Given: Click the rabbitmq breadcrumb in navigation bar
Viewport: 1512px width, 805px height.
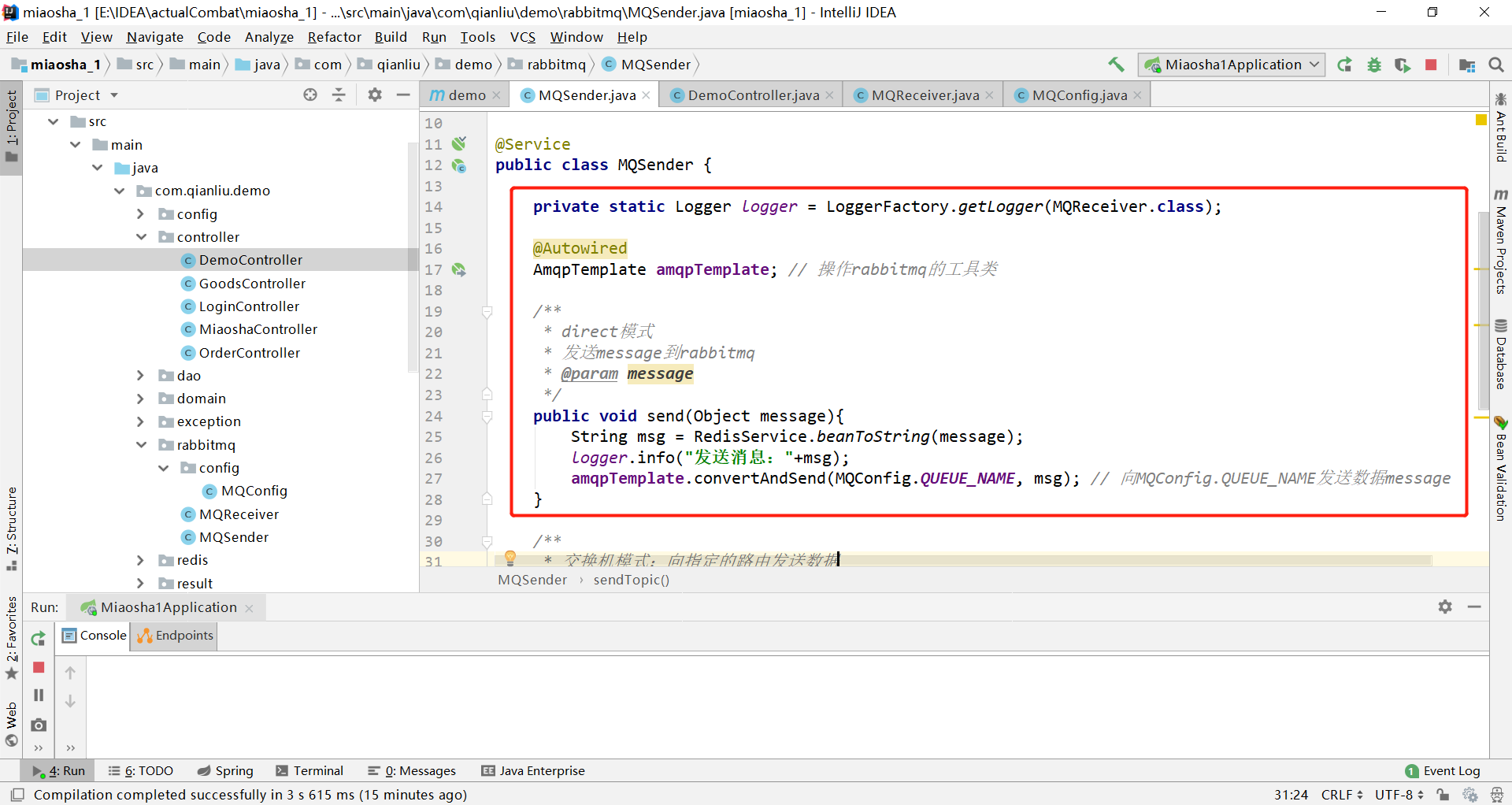Looking at the screenshot, I should pyautogui.click(x=547, y=65).
